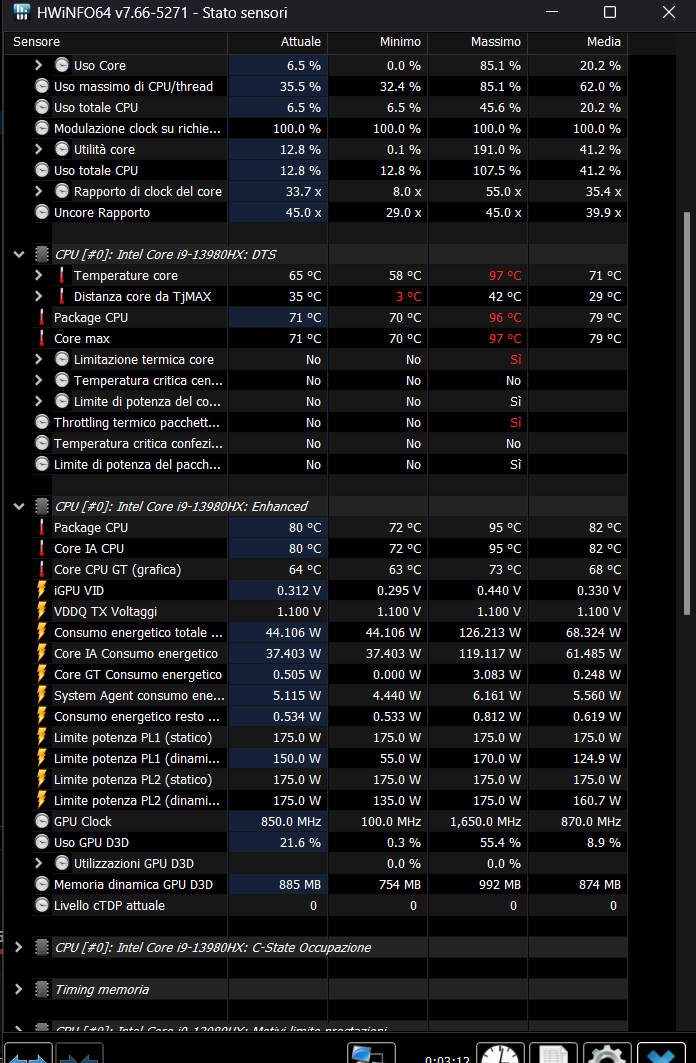The height and width of the screenshot is (1063, 696).
Task: Expand the Temperature core row
Action: 39,276
